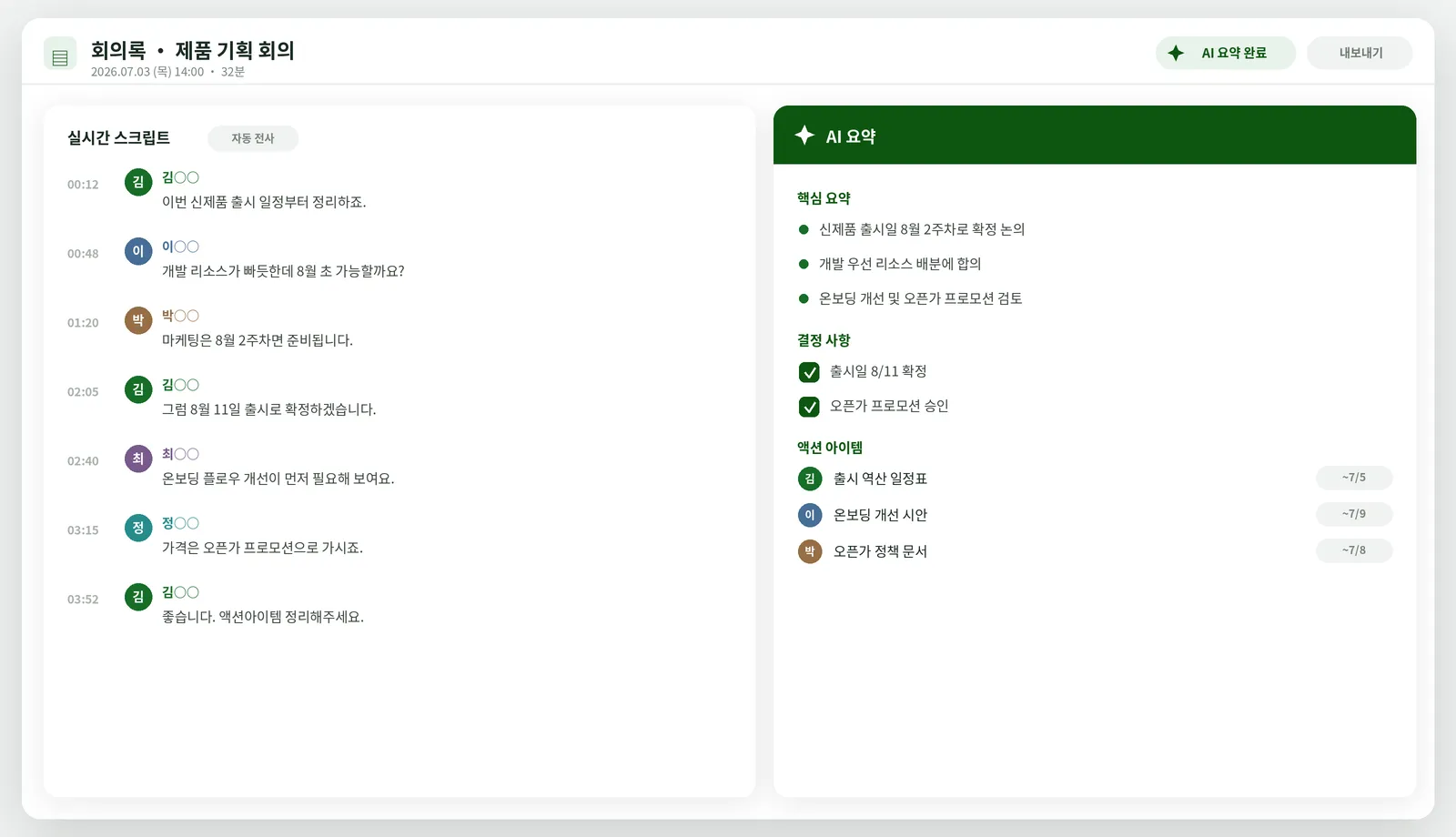Click the sparkle icon on AI 요약 완료

[x=1176, y=53]
